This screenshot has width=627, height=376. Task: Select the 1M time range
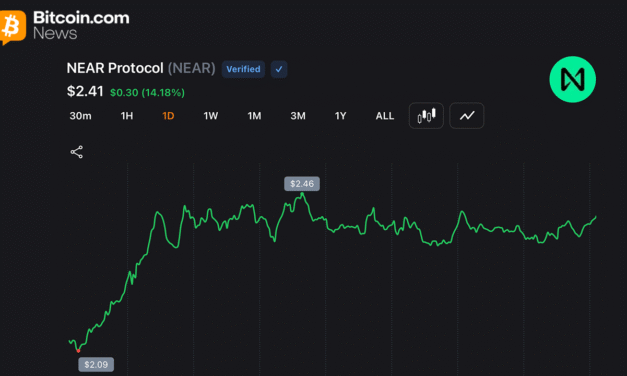(x=254, y=116)
